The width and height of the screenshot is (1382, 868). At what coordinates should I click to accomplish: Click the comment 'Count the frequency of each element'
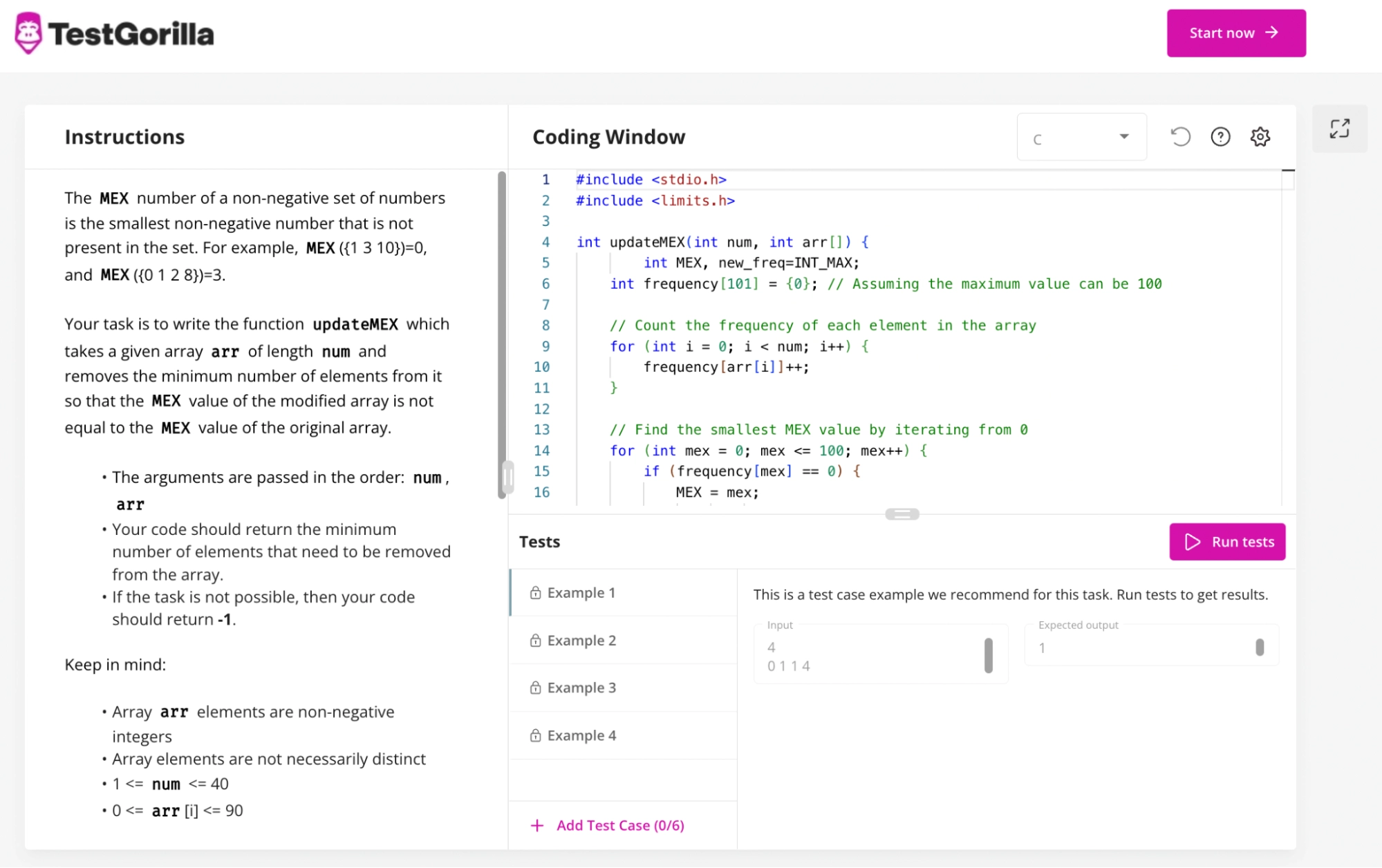point(823,325)
